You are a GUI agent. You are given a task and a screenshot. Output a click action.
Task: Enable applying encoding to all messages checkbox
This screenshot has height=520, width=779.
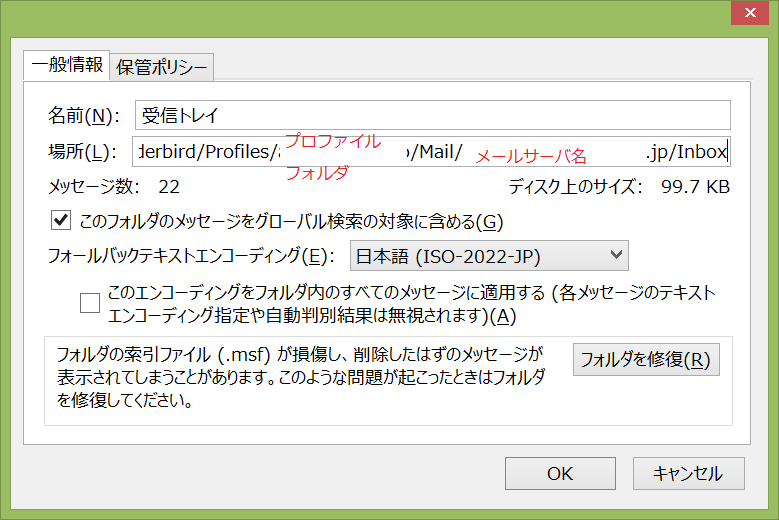pos(90,303)
